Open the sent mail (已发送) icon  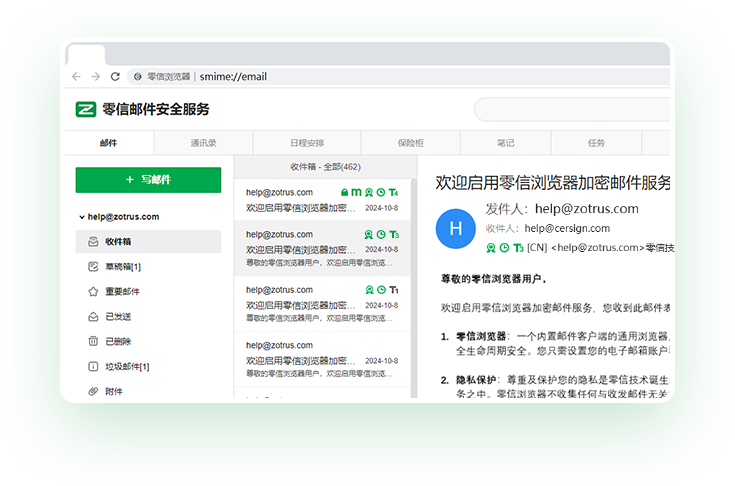point(93,317)
